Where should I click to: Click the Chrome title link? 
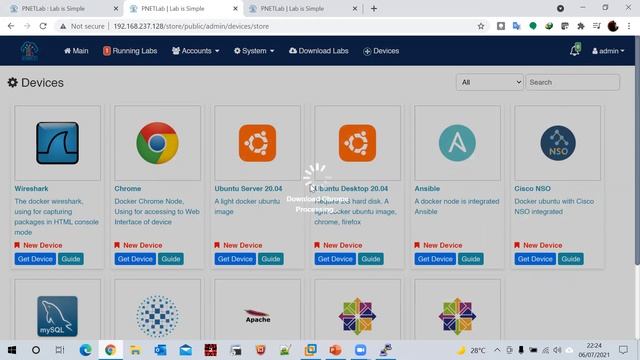(x=128, y=189)
